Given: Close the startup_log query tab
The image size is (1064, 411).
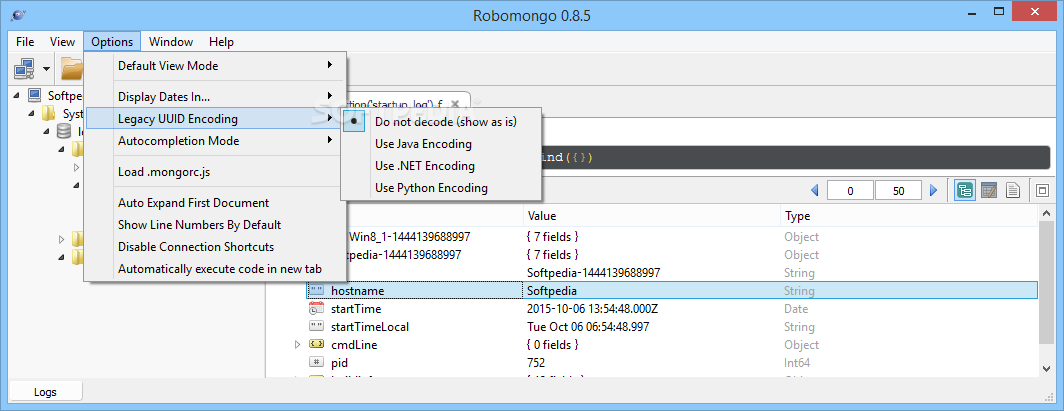Looking at the screenshot, I should click(455, 104).
